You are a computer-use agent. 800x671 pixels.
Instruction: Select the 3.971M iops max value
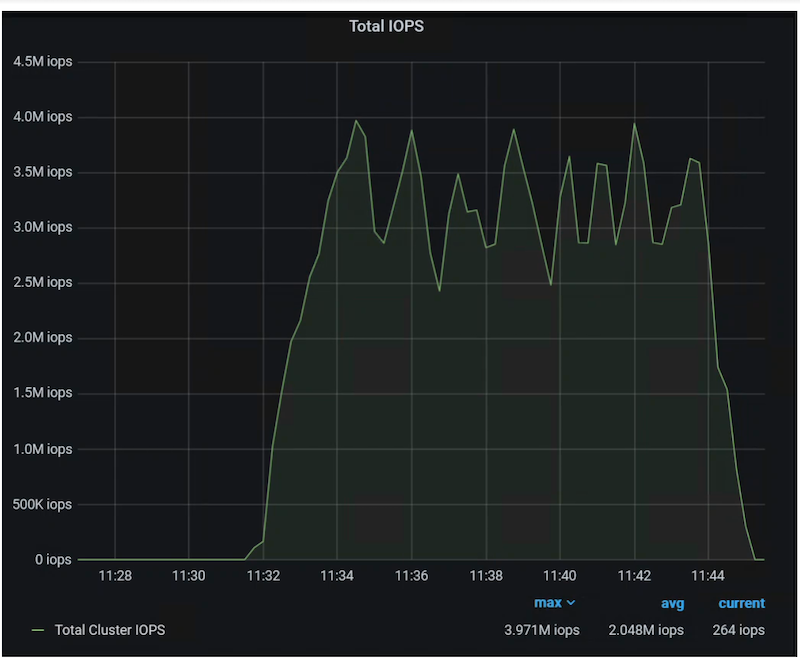[x=542, y=630]
